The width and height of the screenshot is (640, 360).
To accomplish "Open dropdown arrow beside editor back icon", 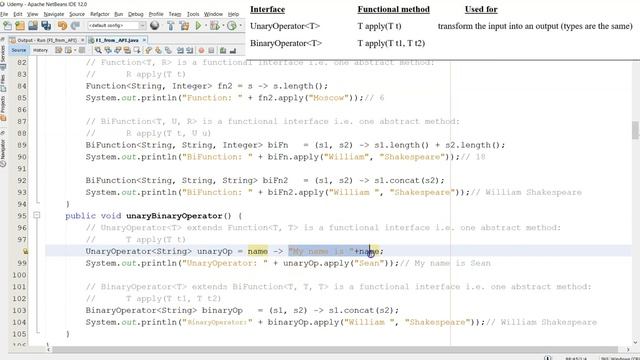I will (x=75, y=50).
